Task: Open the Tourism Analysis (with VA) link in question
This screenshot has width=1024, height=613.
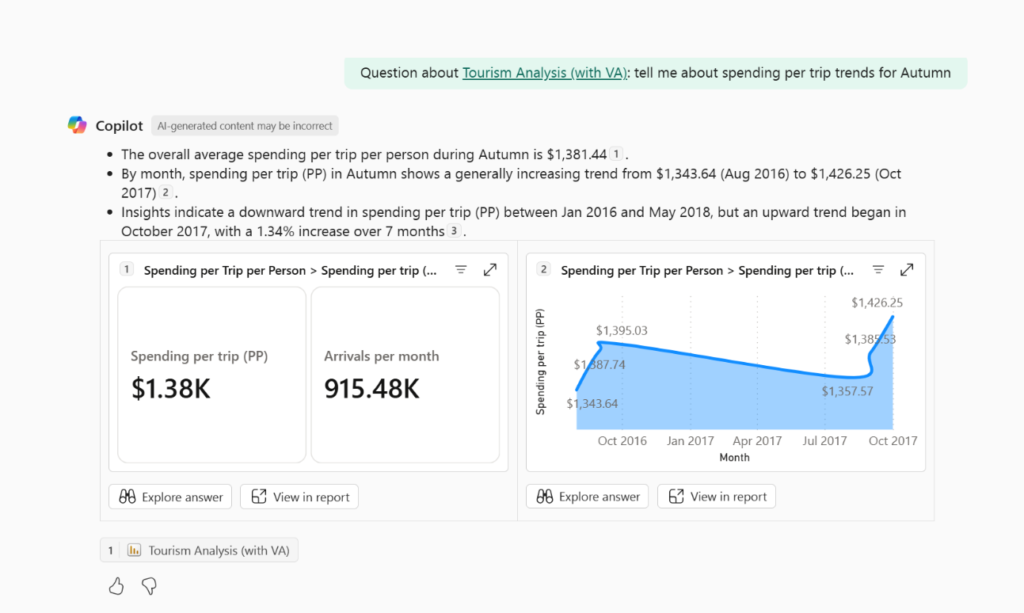Action: point(544,73)
